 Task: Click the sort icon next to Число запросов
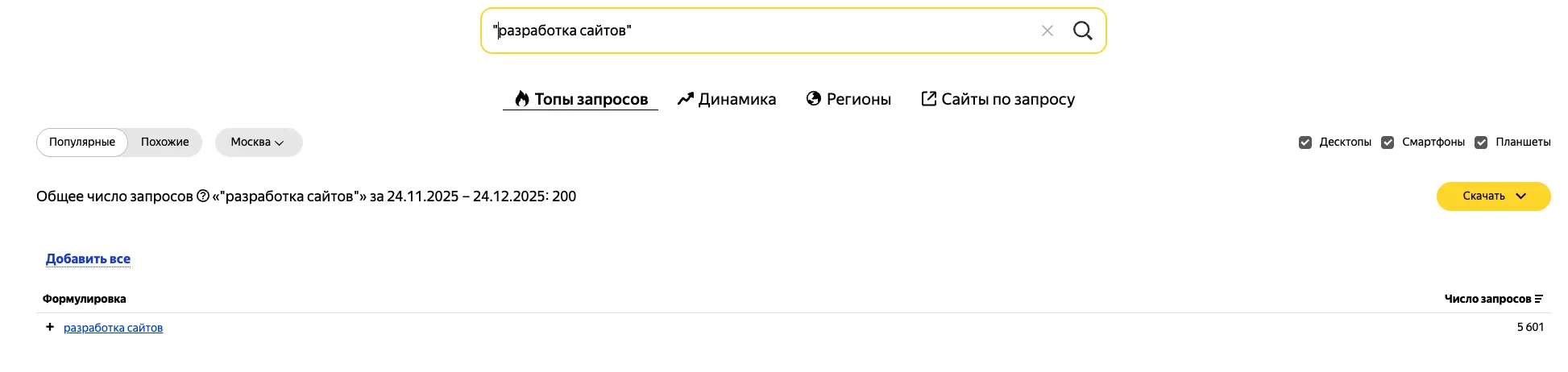(x=1538, y=299)
